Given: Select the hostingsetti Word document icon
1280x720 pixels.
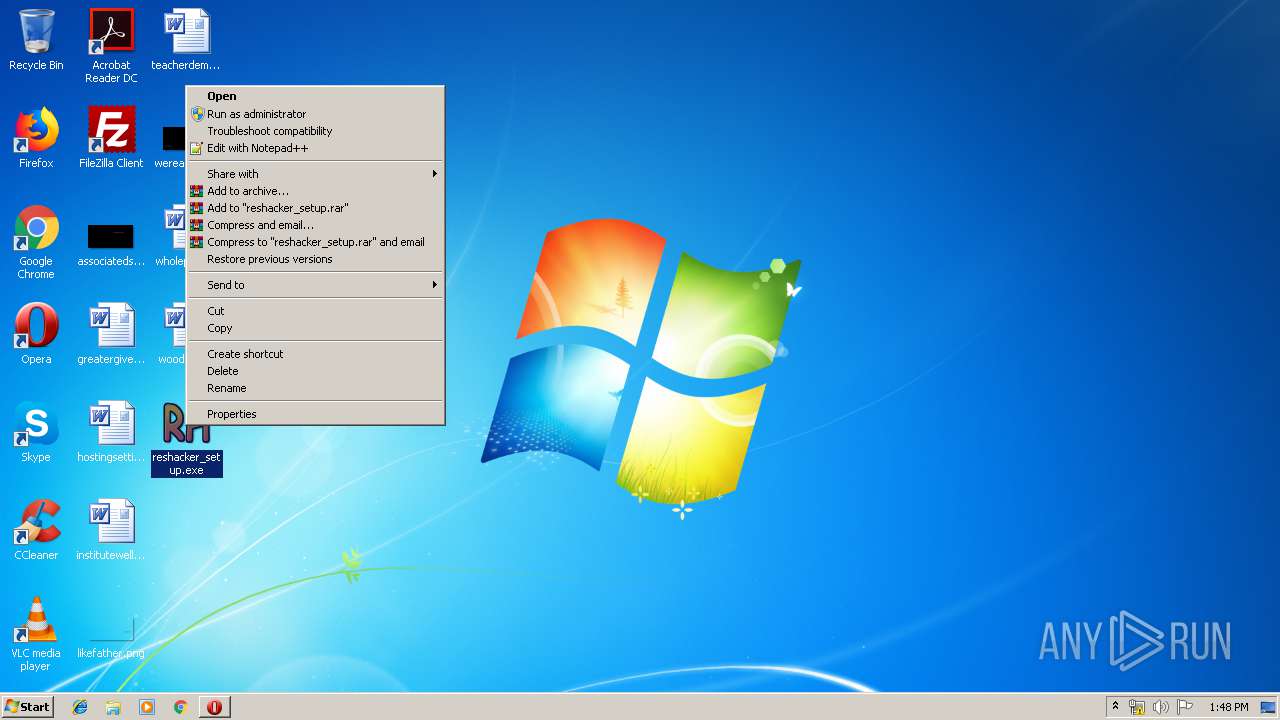Looking at the screenshot, I should [x=111, y=432].
